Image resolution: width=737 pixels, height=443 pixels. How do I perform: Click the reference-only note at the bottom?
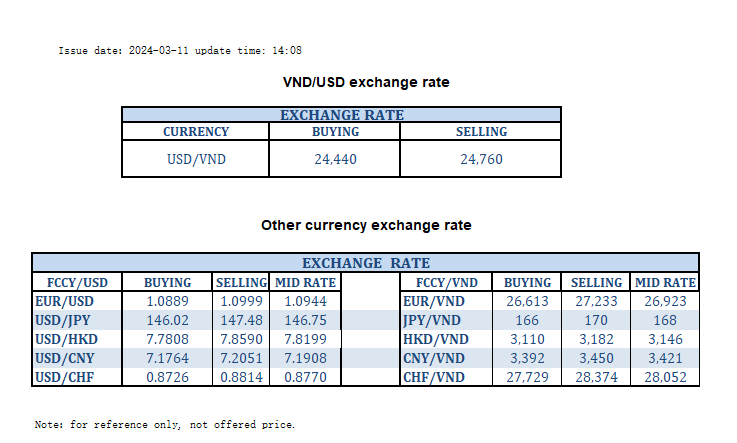coord(165,425)
